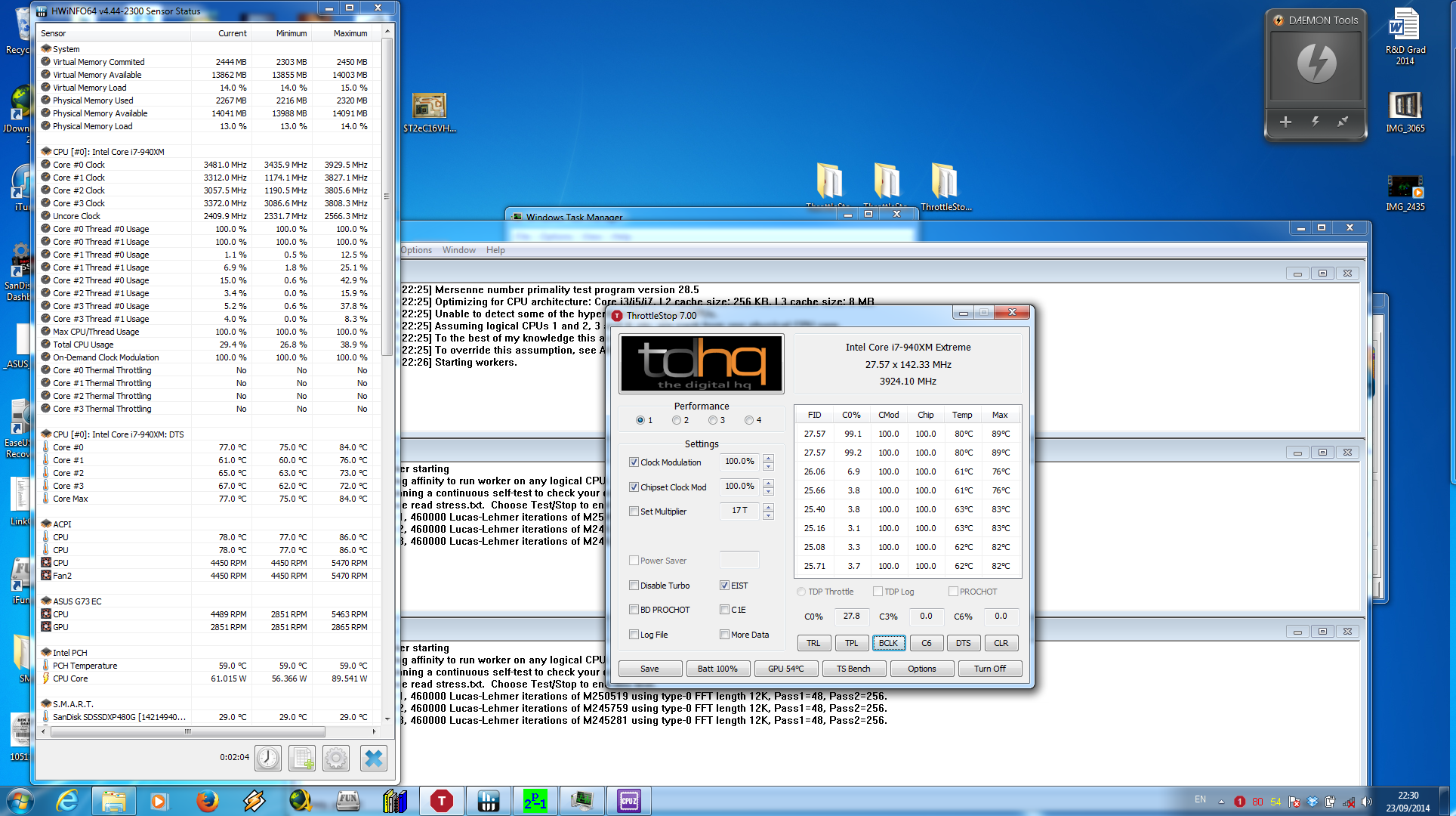Click the TS Bench button

[853, 669]
